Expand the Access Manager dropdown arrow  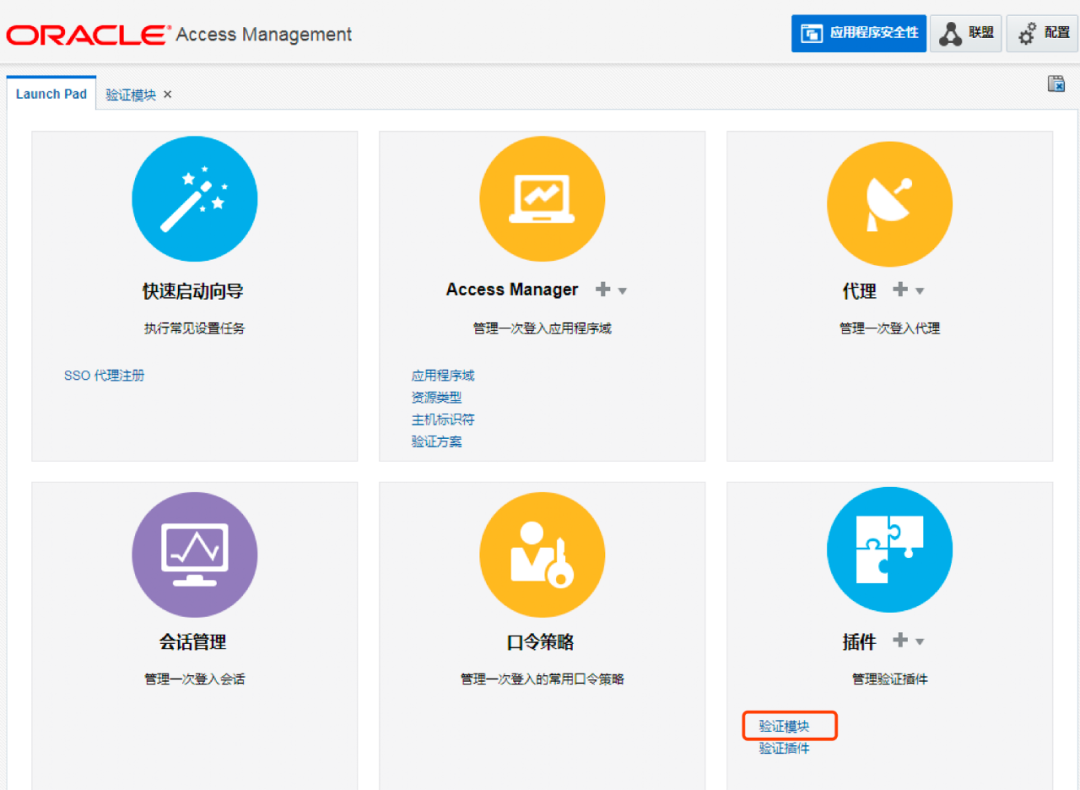coord(623,291)
